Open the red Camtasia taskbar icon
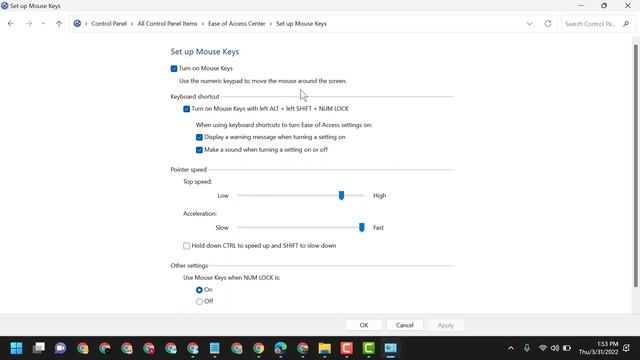Image resolution: width=640 pixels, height=360 pixels. 347,348
